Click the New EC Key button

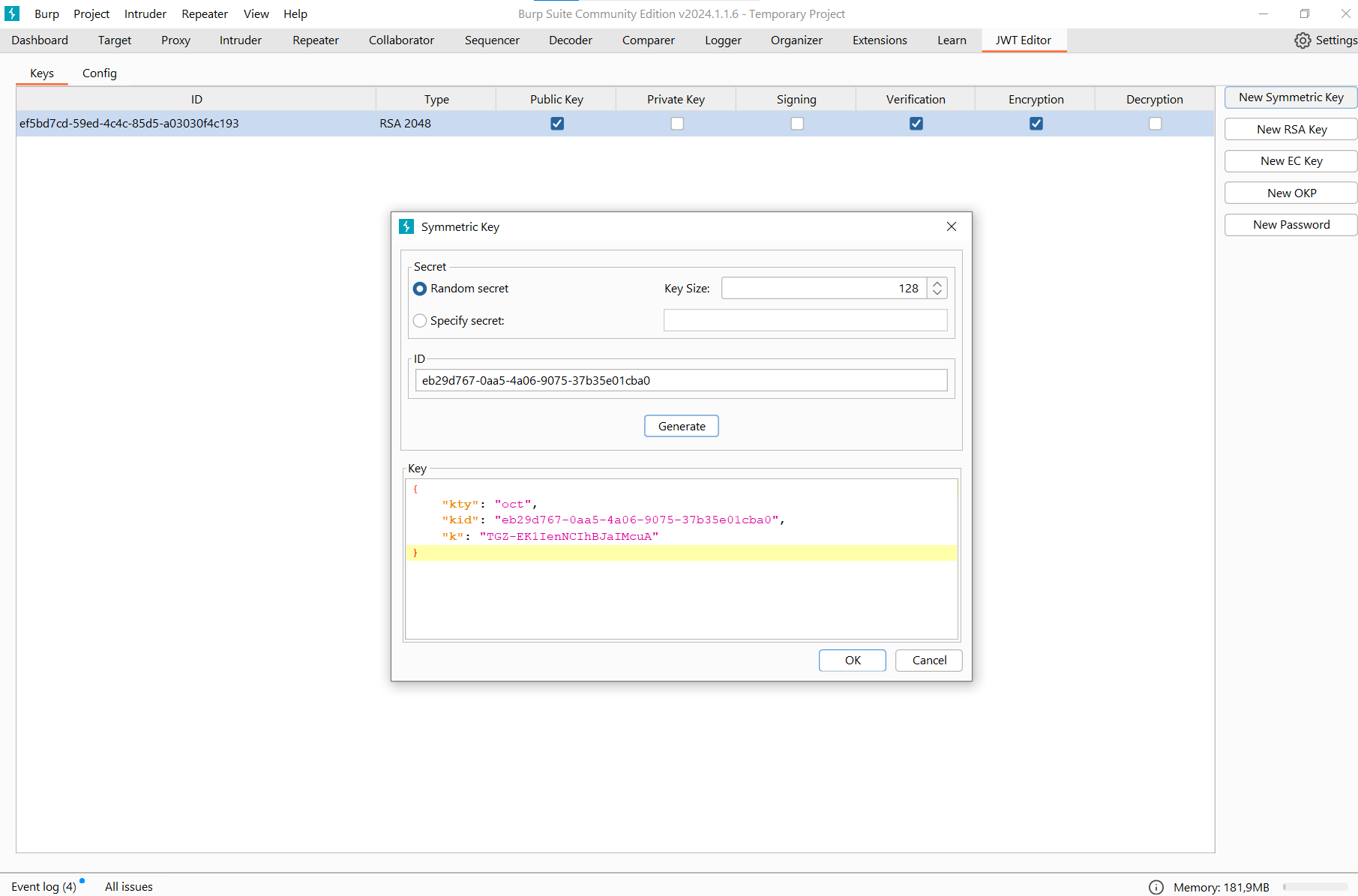point(1291,161)
